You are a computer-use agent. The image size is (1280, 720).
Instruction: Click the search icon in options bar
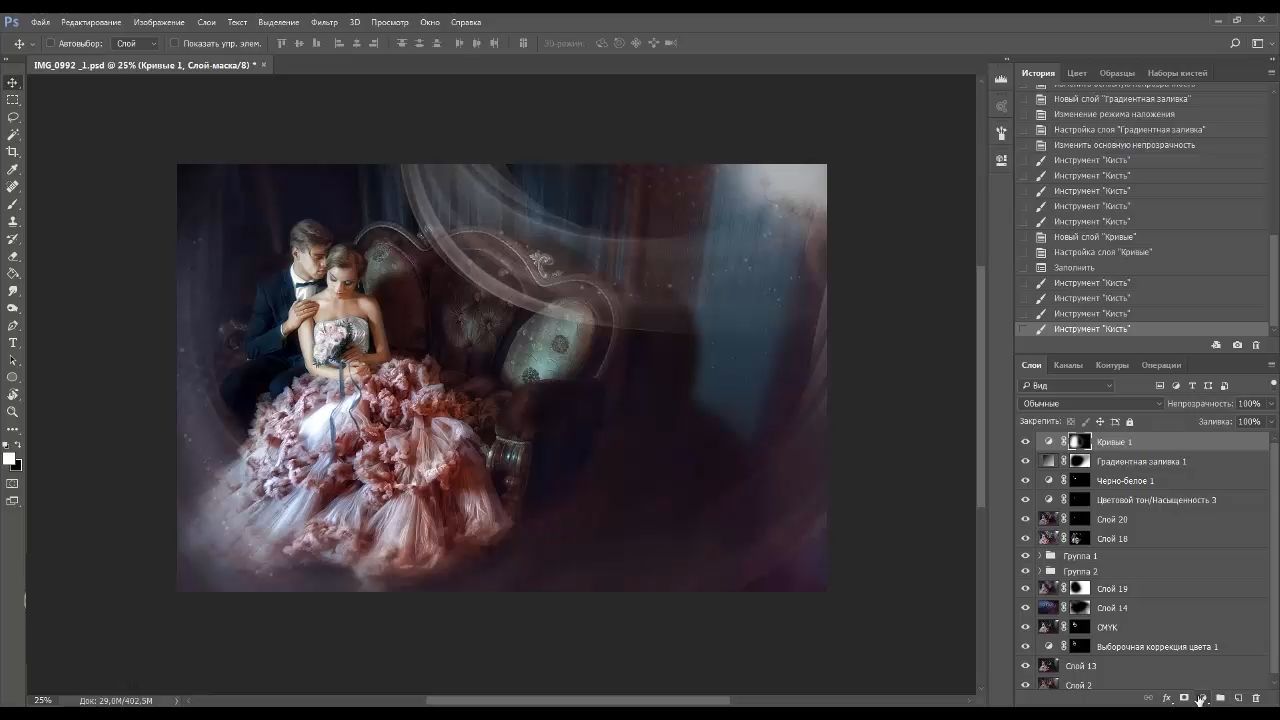click(1235, 43)
